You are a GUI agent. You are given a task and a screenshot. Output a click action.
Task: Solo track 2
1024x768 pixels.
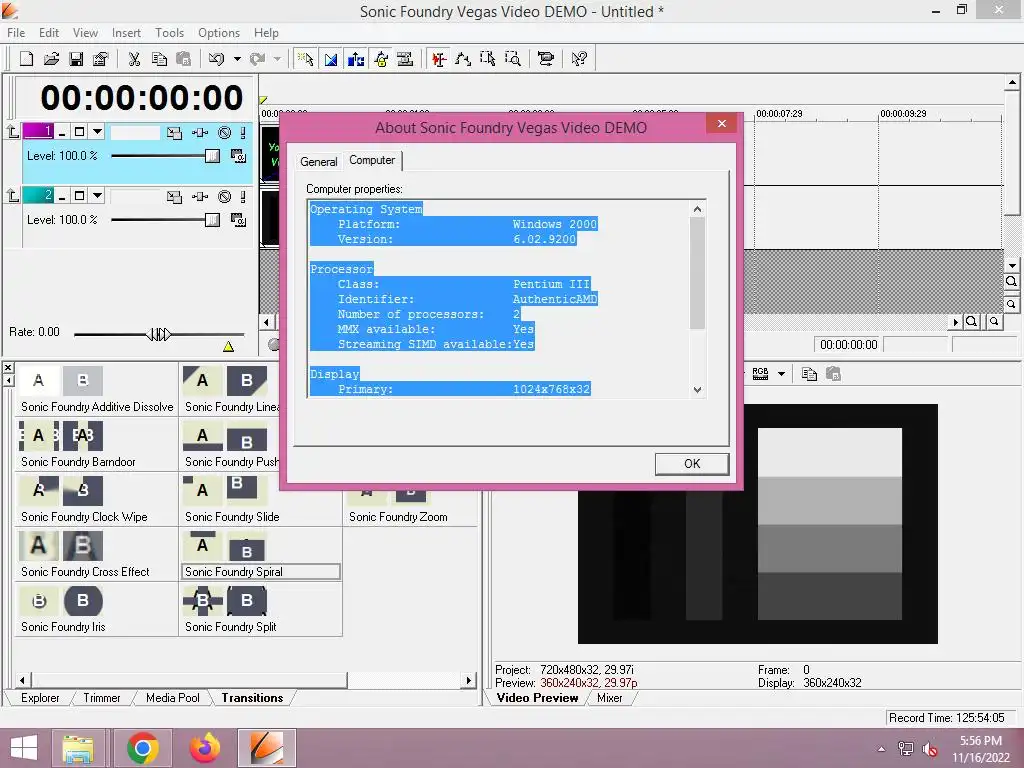pyautogui.click(x=243, y=197)
